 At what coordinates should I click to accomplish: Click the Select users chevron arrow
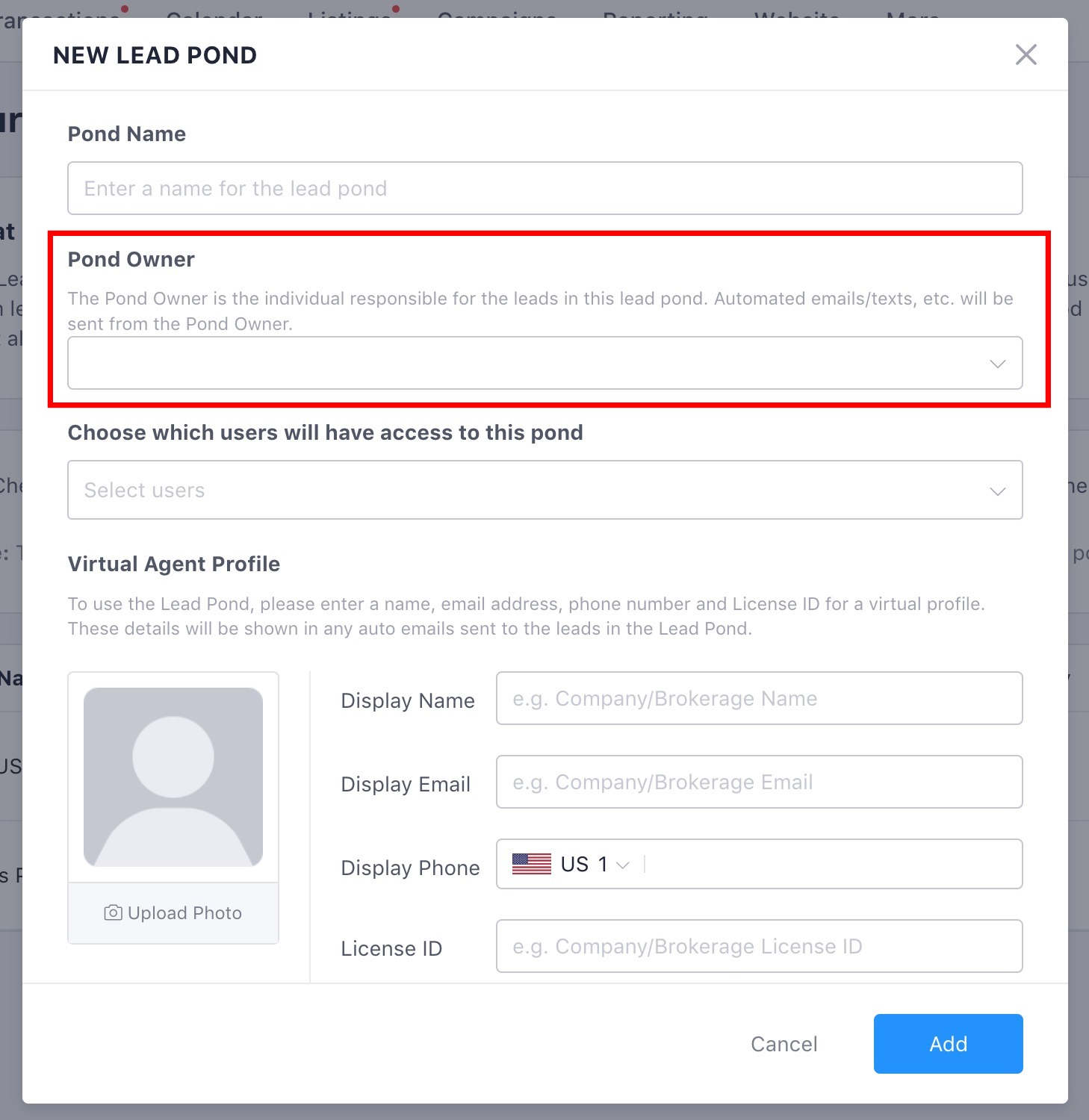click(x=997, y=491)
